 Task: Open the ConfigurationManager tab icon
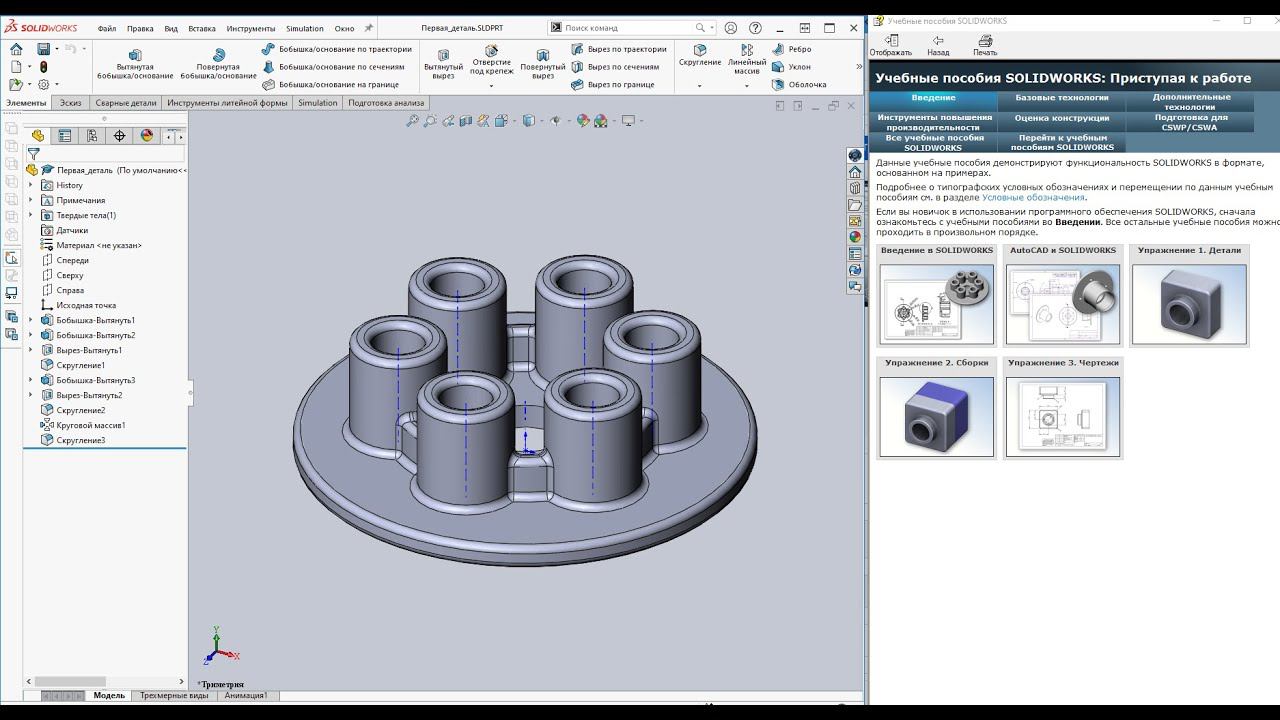coord(92,136)
